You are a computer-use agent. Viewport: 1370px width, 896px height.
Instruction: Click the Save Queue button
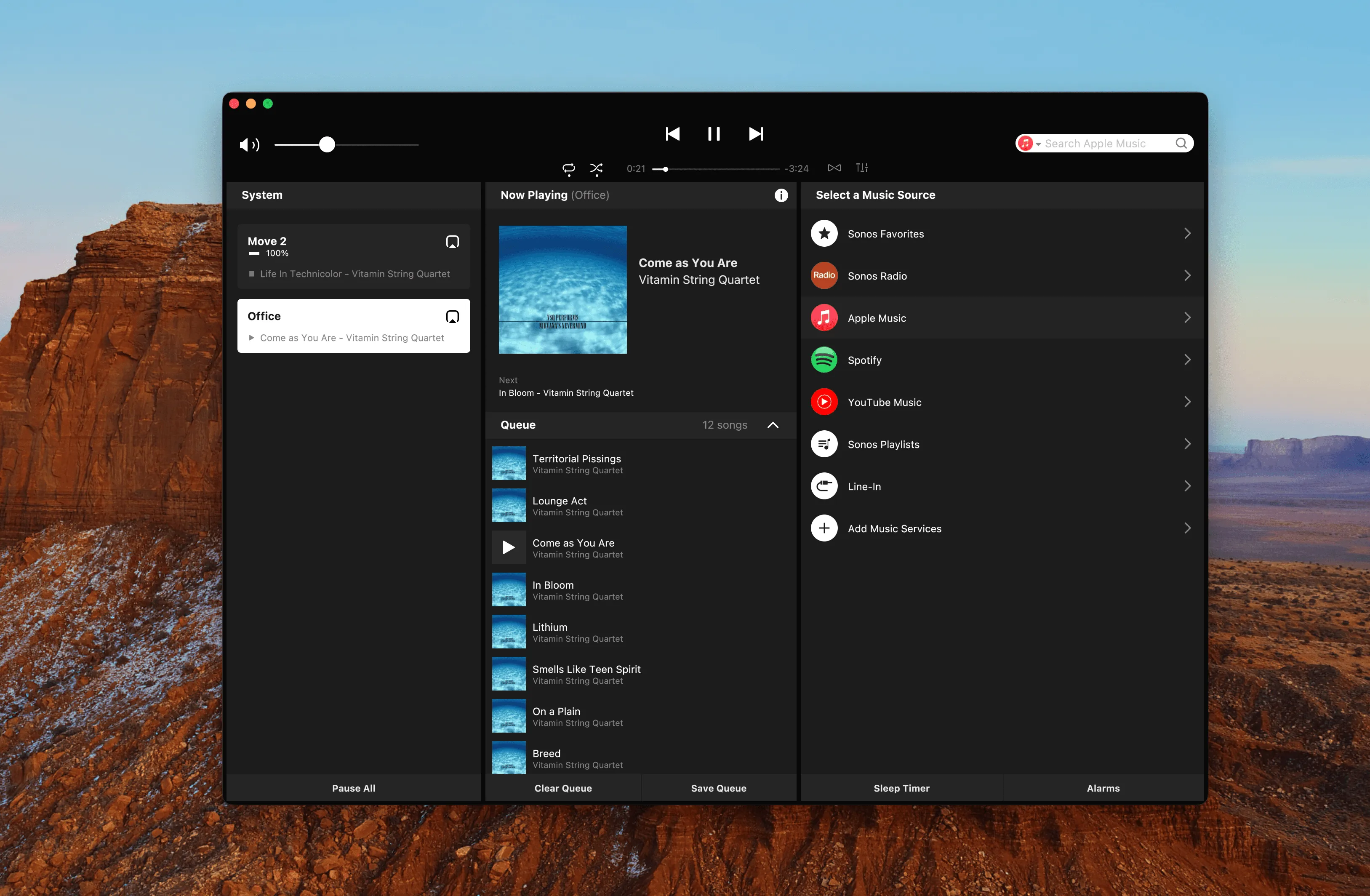pos(718,788)
